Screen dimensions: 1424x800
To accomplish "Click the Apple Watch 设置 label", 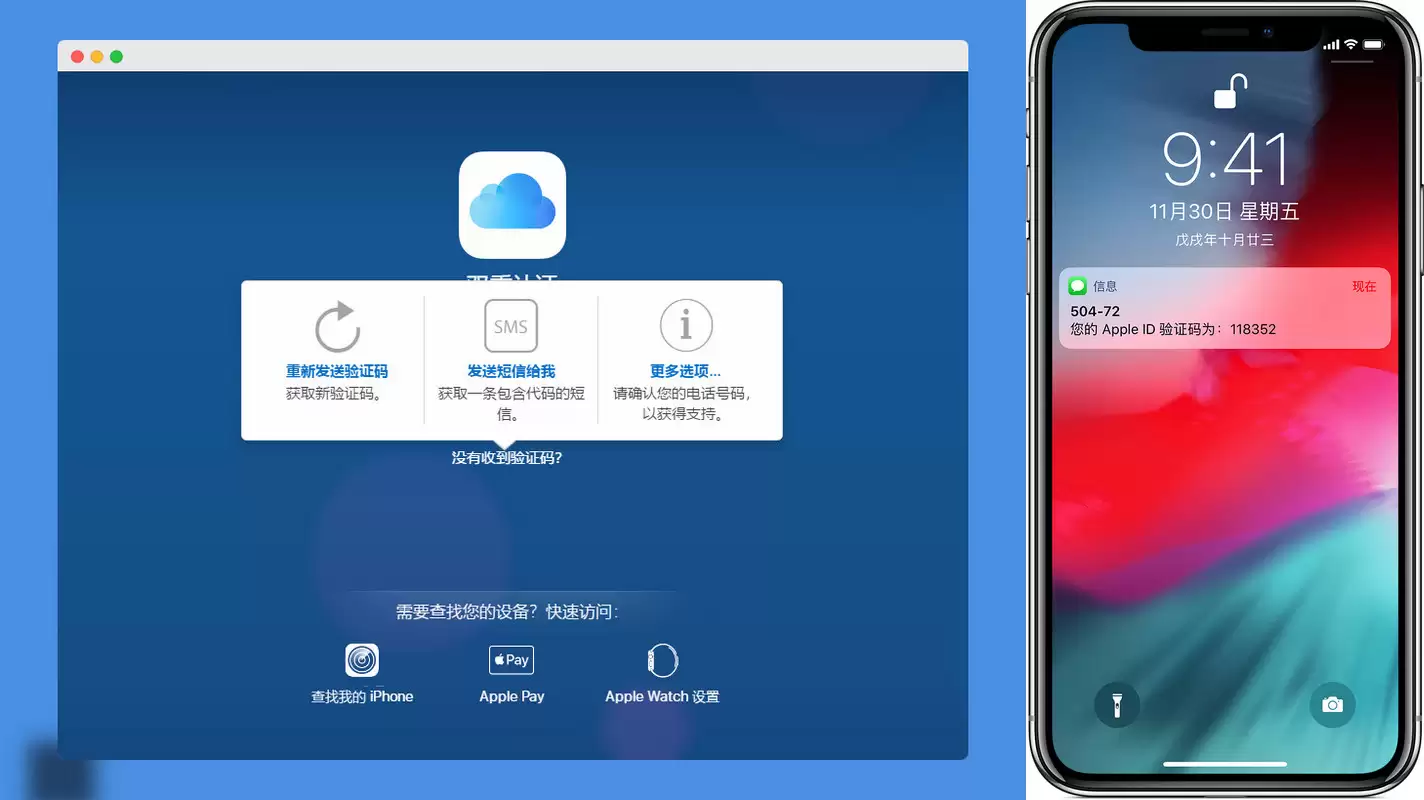I will (662, 696).
